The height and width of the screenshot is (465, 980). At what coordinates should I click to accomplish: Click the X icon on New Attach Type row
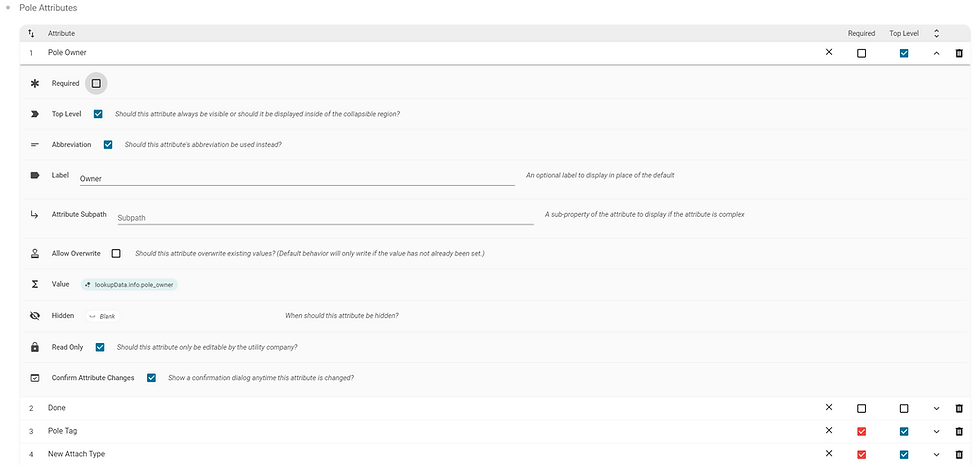tap(829, 454)
